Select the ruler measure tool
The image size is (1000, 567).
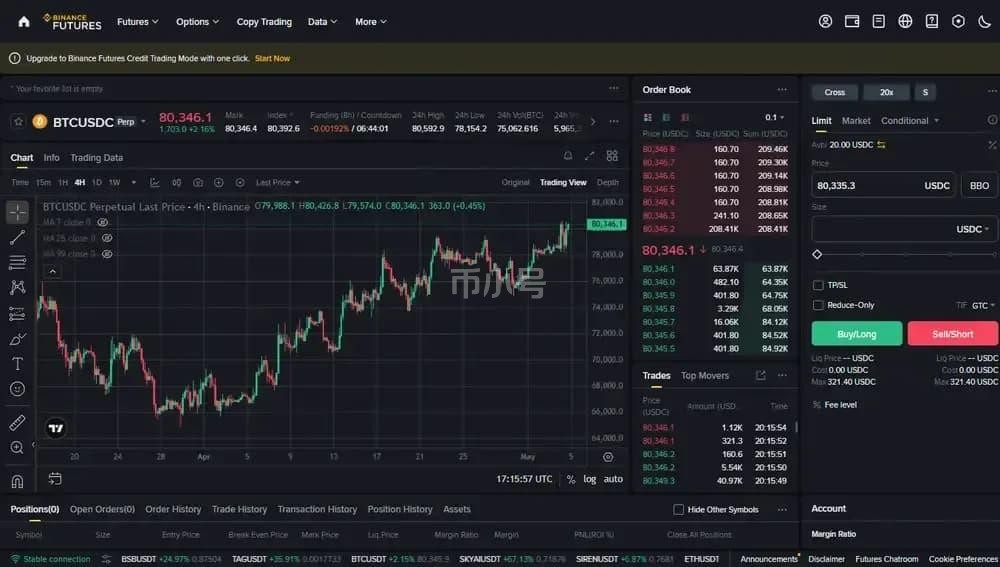(x=17, y=422)
